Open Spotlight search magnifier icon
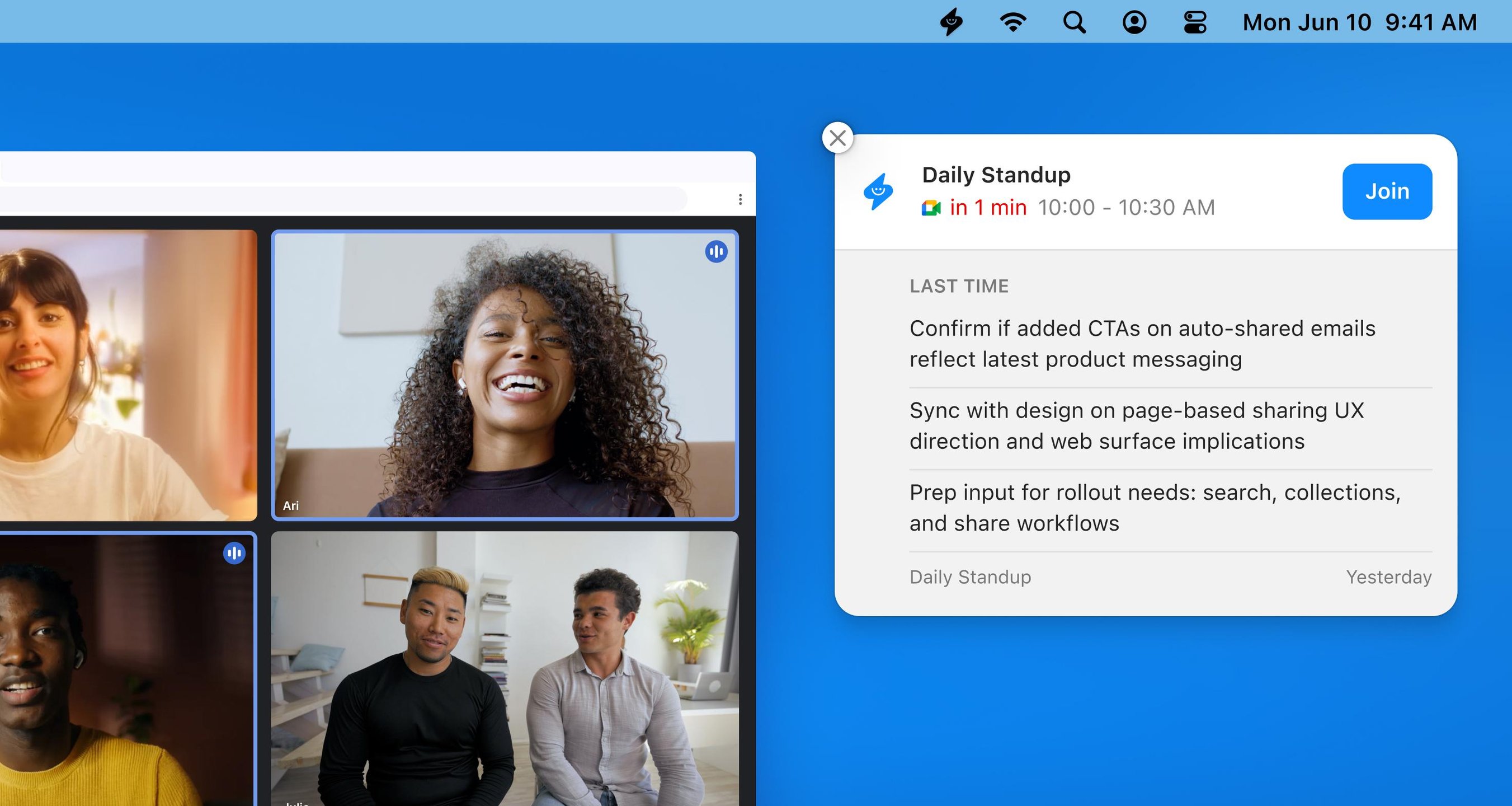Image resolution: width=1512 pixels, height=806 pixels. (x=1074, y=22)
